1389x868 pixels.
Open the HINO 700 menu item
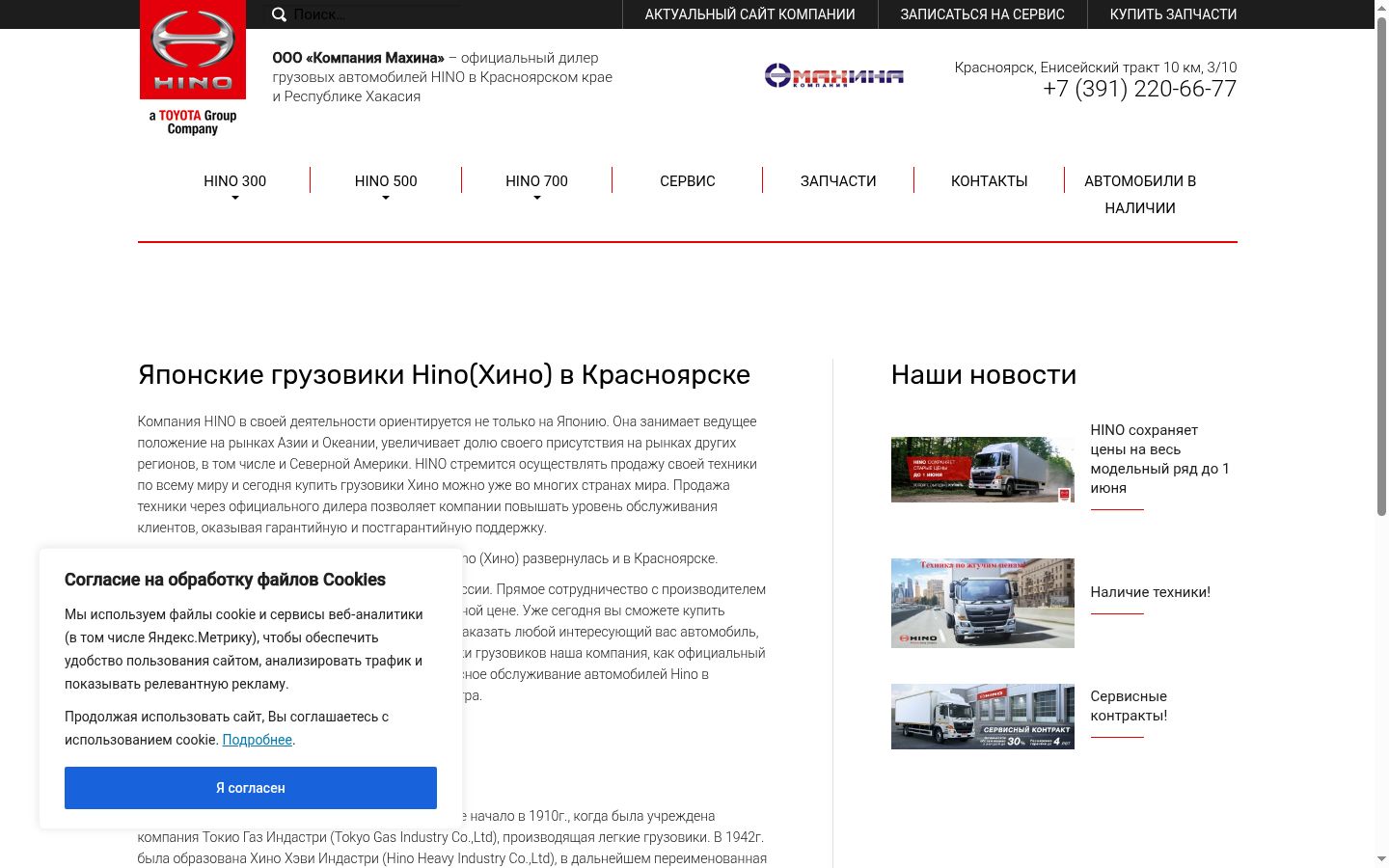[537, 181]
